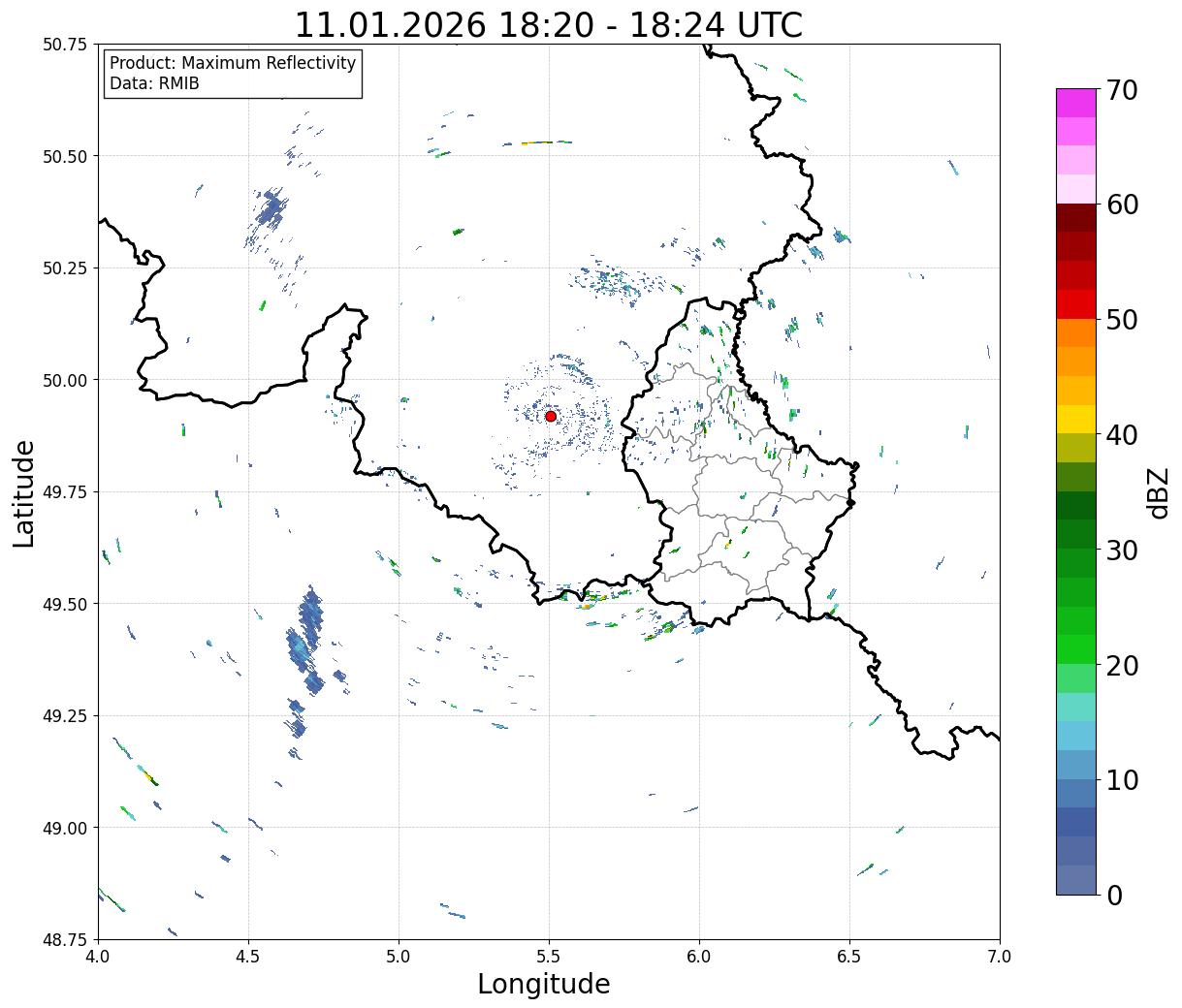Click the 50.25 latitude tick label
The width and height of the screenshot is (1182, 1008).
(x=64, y=268)
